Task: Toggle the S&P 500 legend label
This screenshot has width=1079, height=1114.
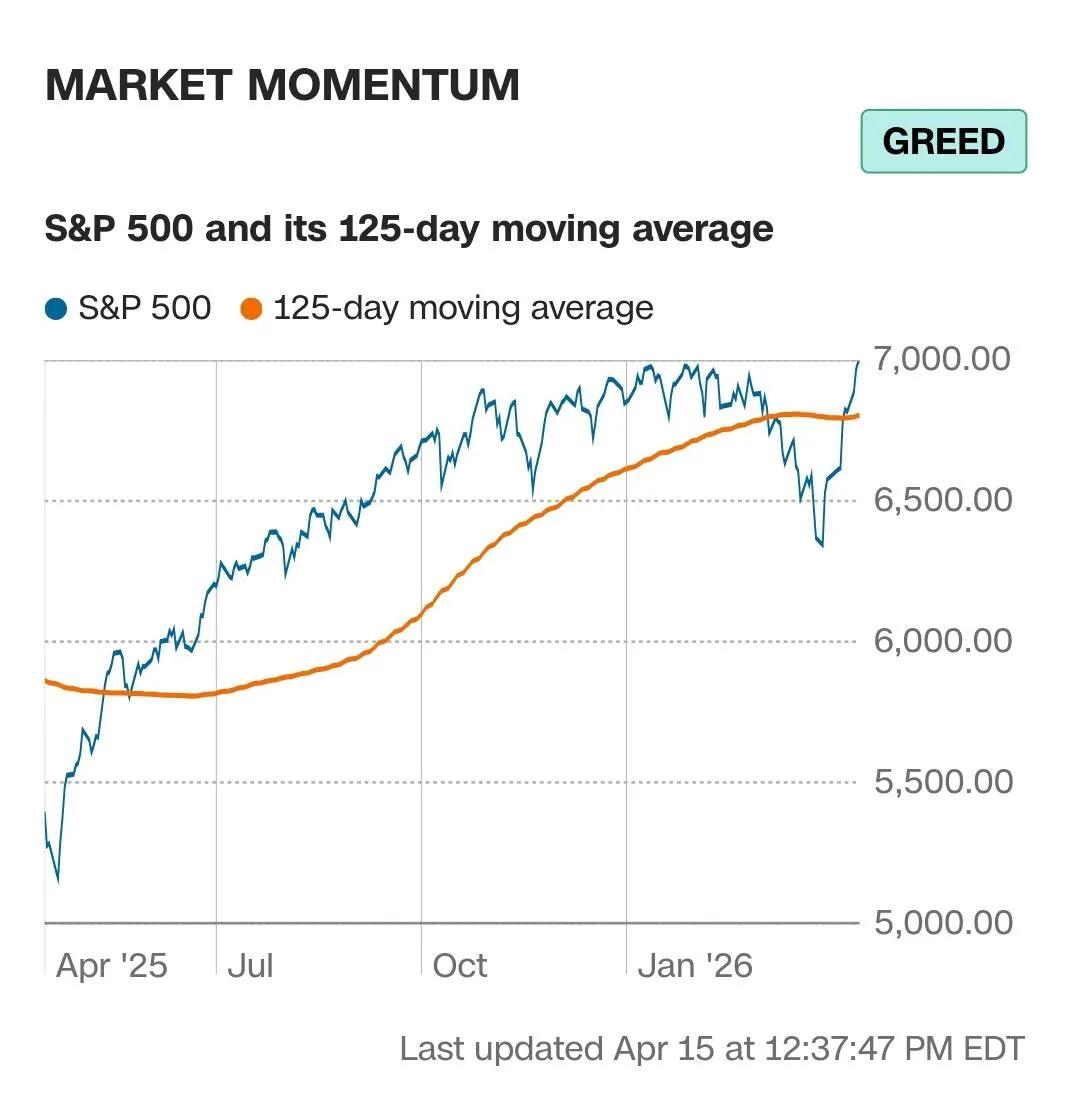Action: click(x=144, y=308)
